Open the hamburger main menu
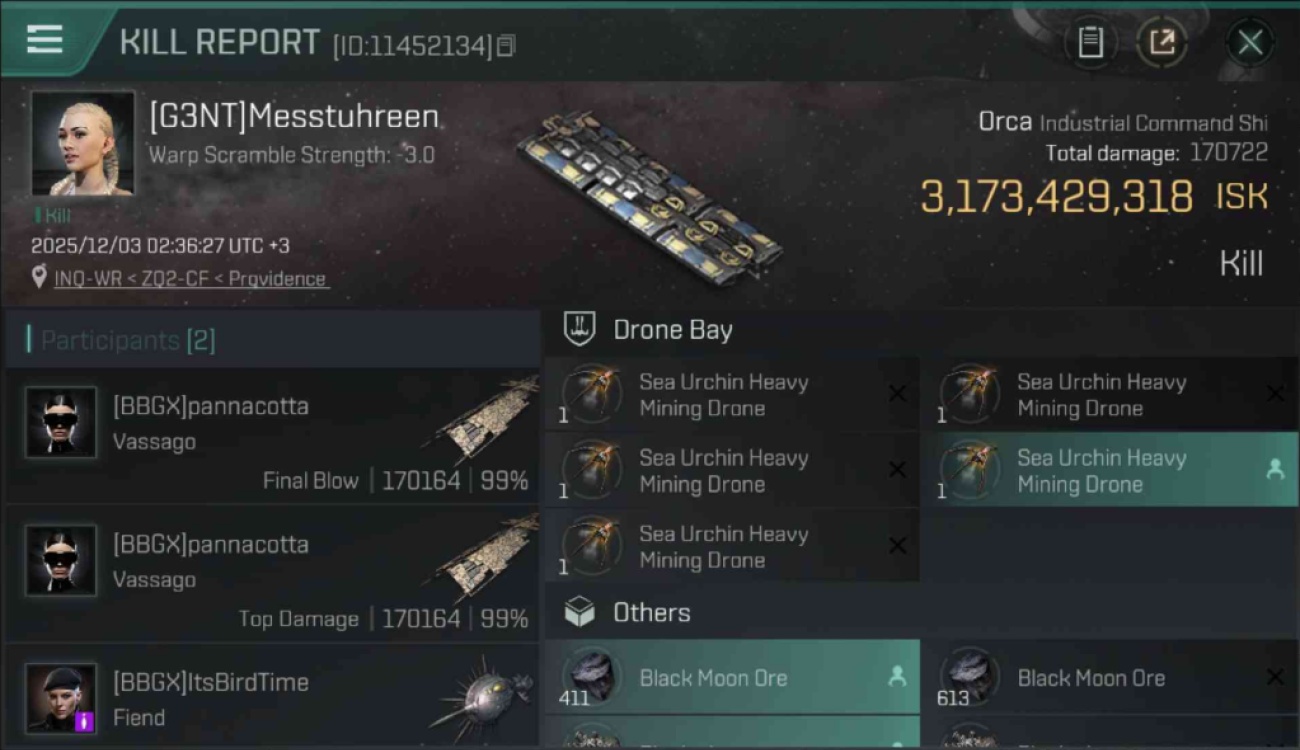 tap(44, 40)
